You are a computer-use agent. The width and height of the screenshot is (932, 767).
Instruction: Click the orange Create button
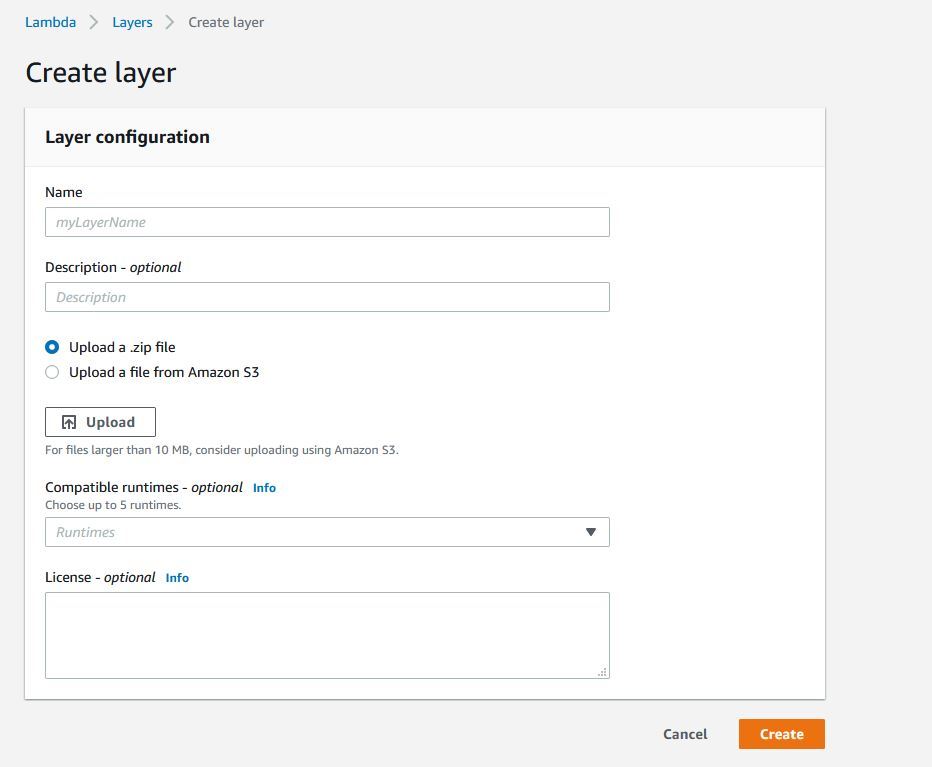click(x=781, y=734)
